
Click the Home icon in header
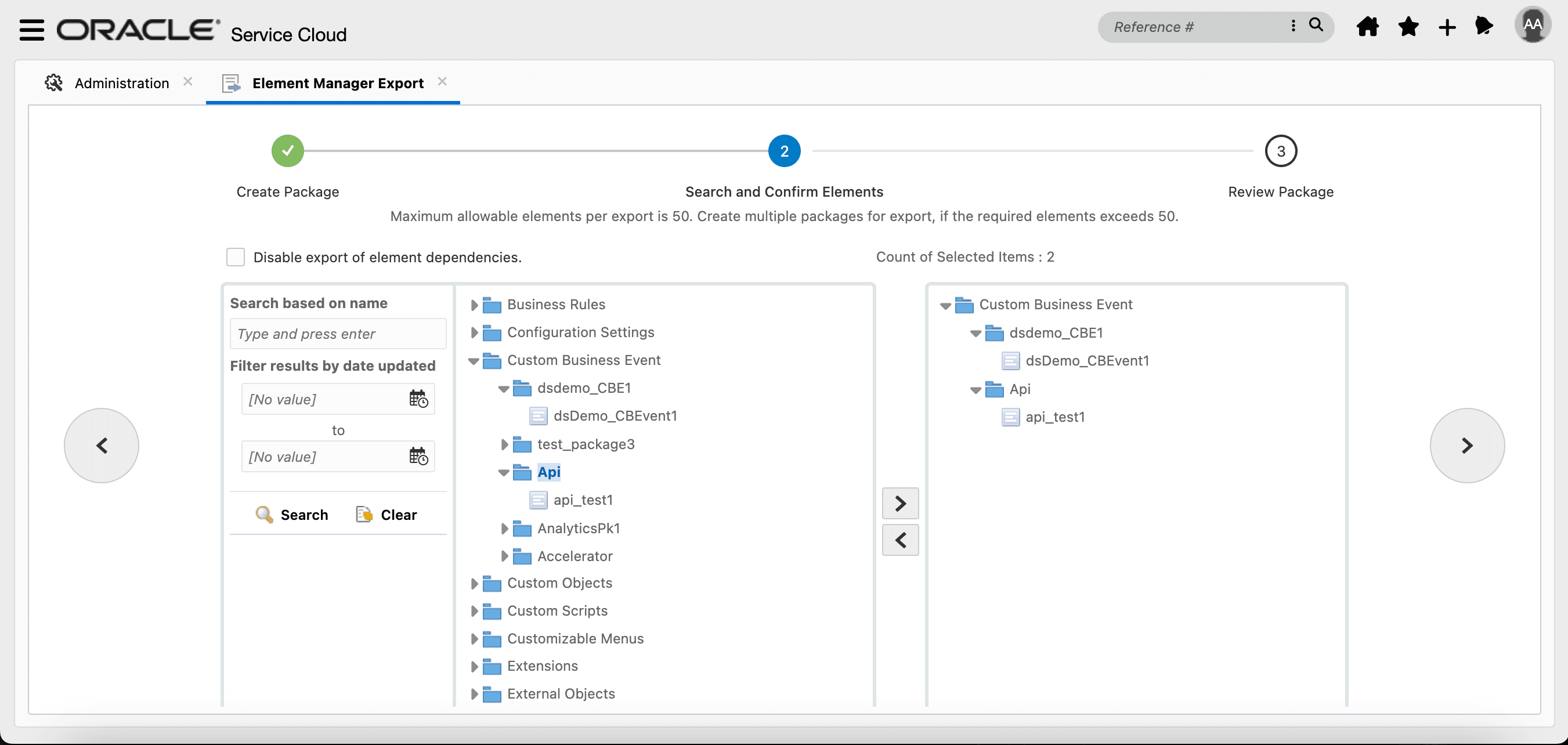click(x=1367, y=27)
